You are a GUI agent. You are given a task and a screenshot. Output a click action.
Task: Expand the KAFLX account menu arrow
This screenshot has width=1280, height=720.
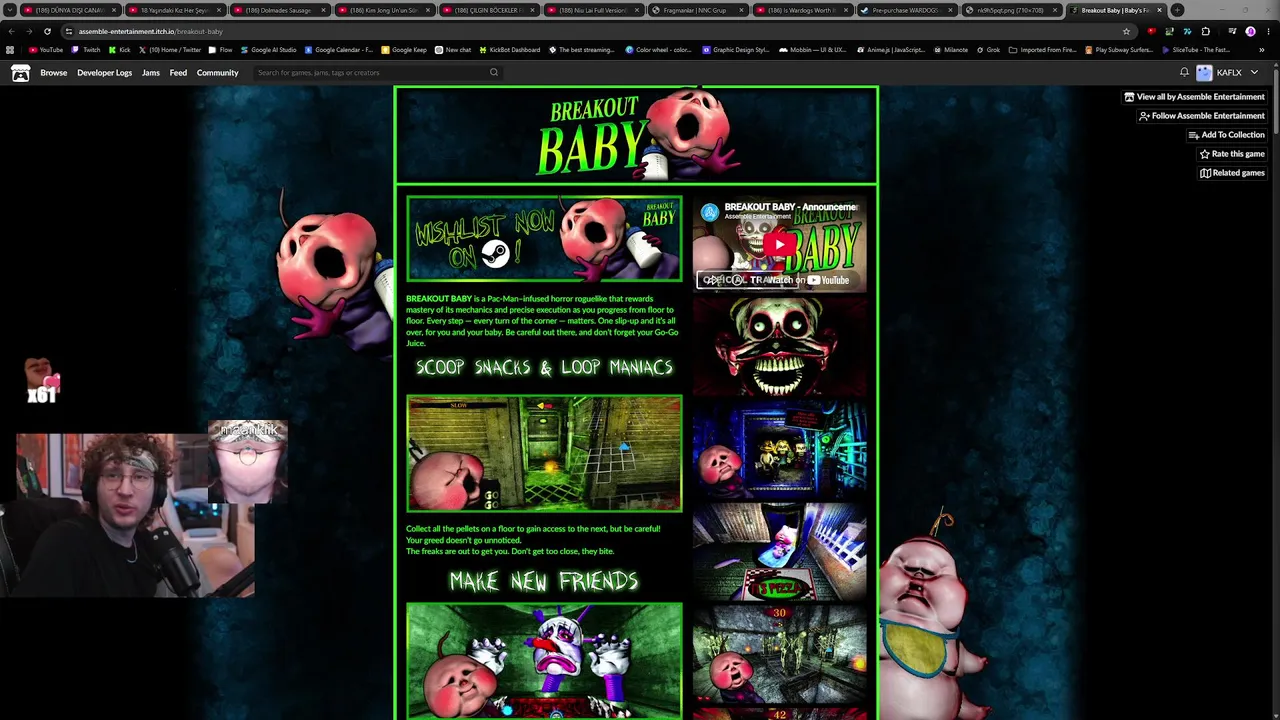[x=1254, y=73]
